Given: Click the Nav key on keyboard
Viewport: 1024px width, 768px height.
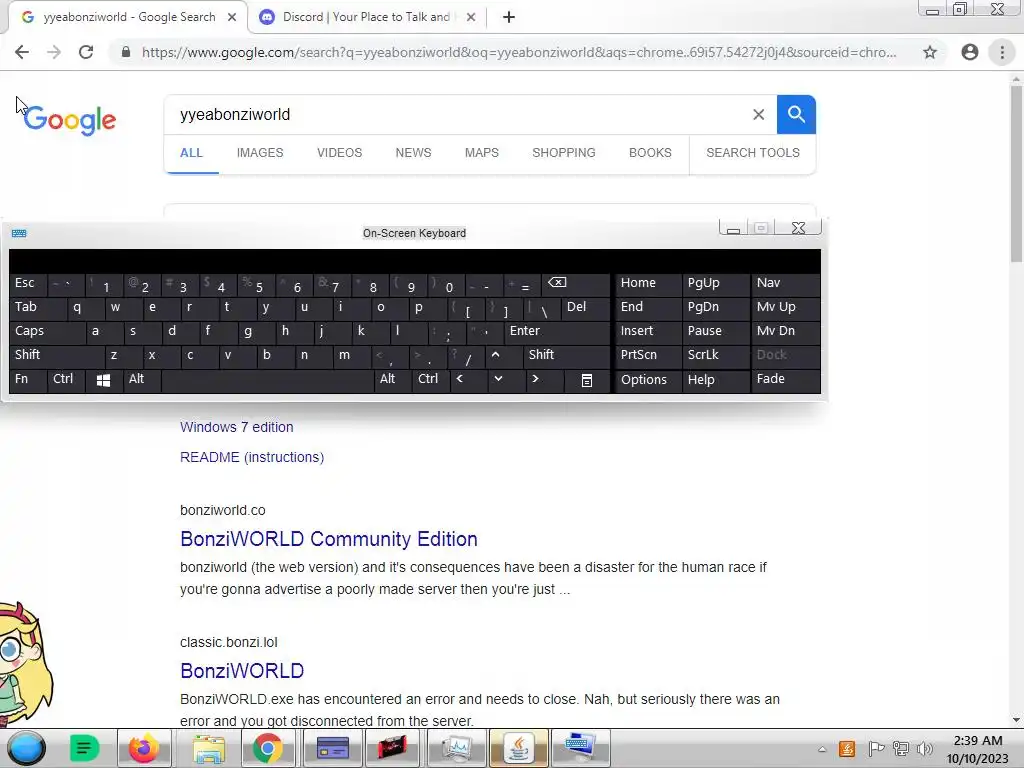Looking at the screenshot, I should [786, 283].
